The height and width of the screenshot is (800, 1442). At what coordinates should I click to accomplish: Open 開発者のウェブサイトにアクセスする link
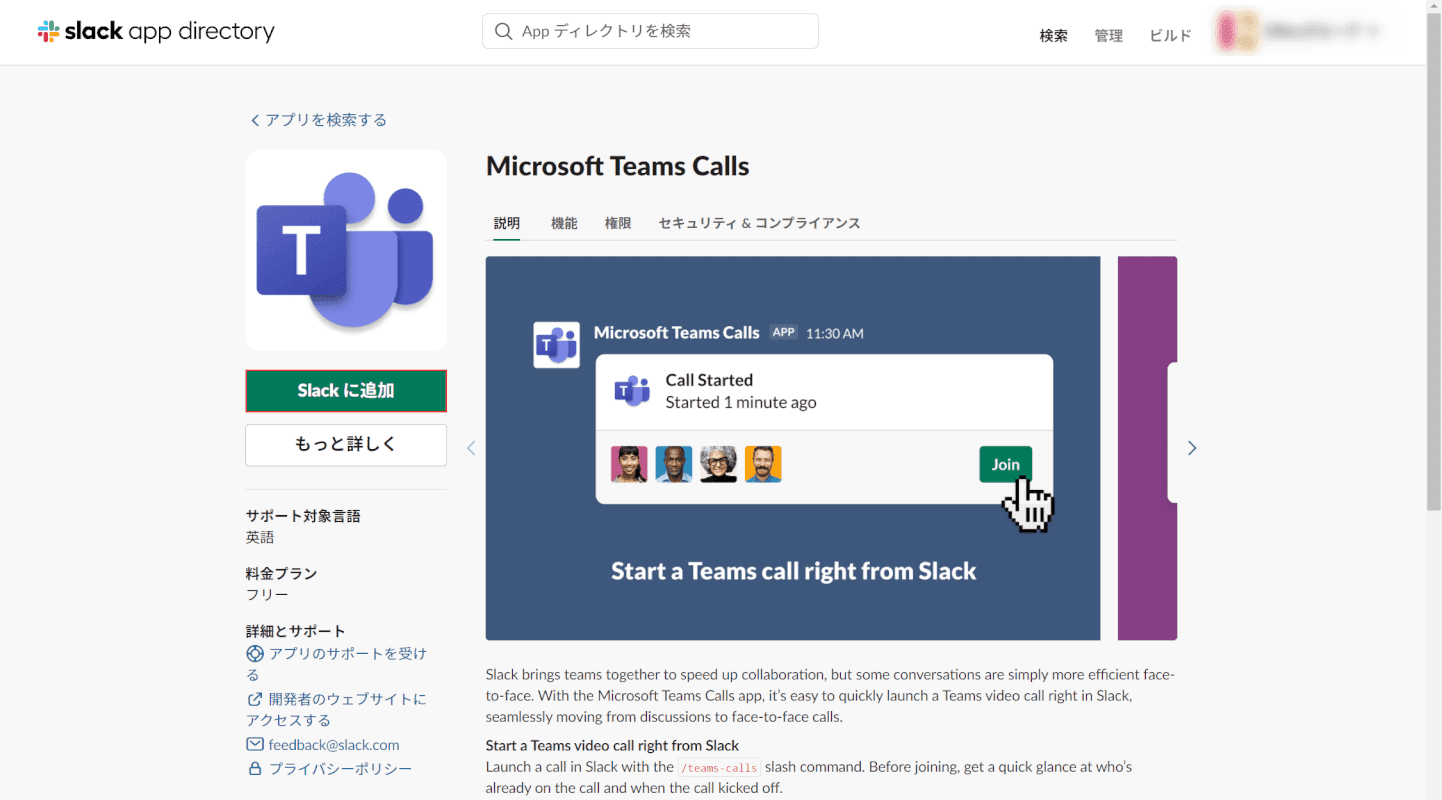tap(337, 709)
